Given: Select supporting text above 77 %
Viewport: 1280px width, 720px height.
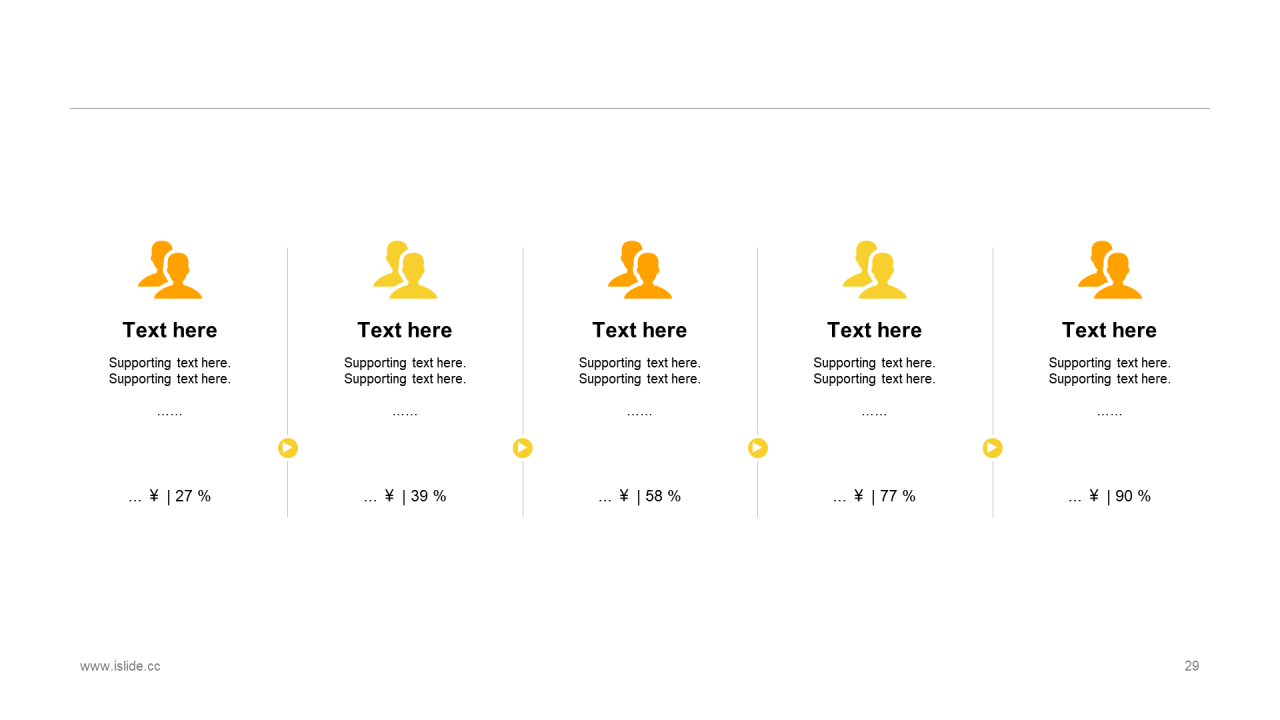Looking at the screenshot, I should (x=874, y=371).
